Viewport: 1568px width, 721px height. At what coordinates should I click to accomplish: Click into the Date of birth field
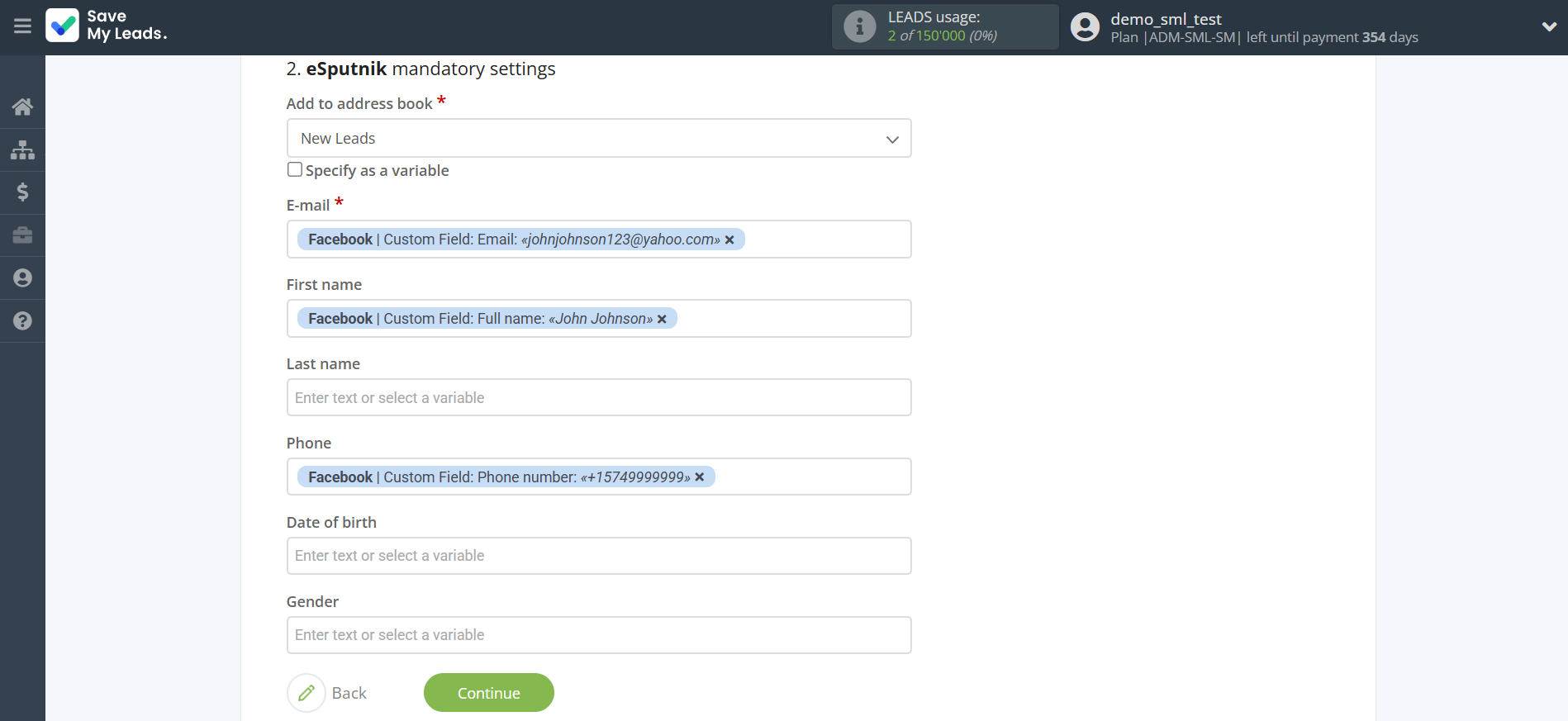(x=598, y=556)
